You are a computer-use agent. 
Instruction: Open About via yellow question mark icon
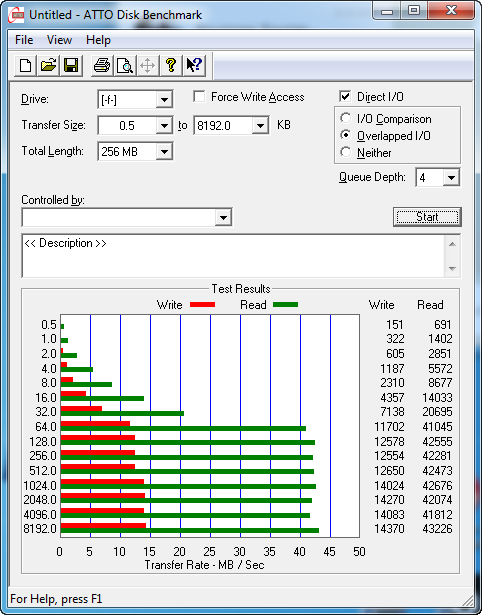[171, 65]
